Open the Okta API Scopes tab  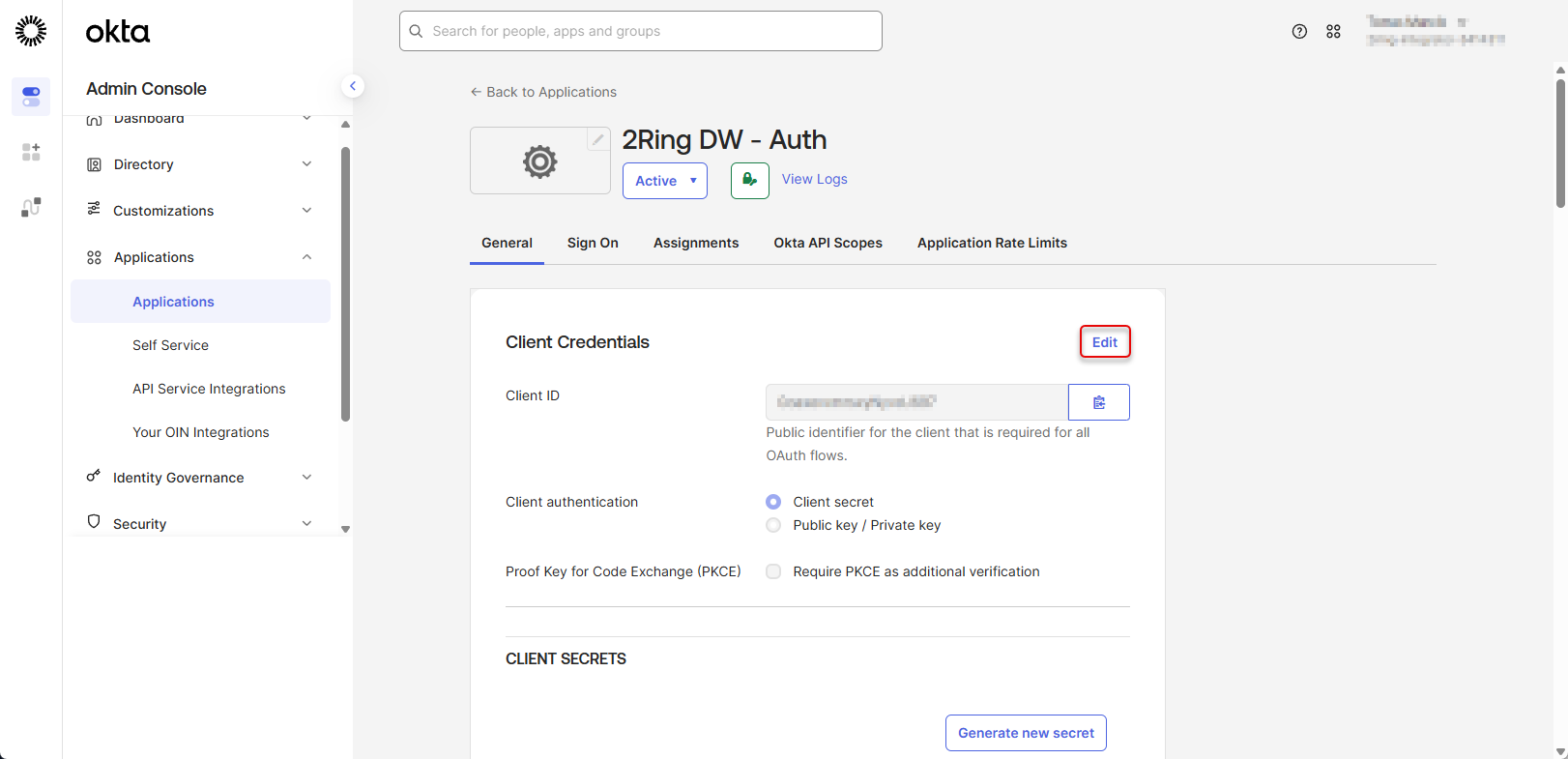click(828, 243)
